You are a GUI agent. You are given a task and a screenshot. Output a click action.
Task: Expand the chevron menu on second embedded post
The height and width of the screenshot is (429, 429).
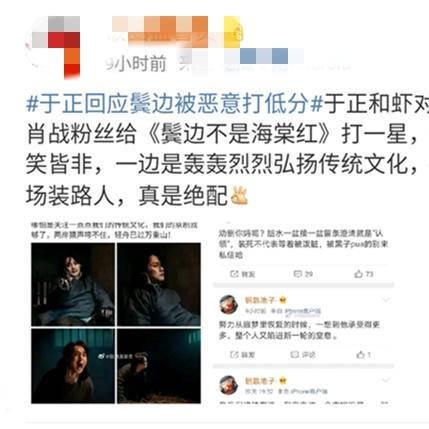coord(386,300)
